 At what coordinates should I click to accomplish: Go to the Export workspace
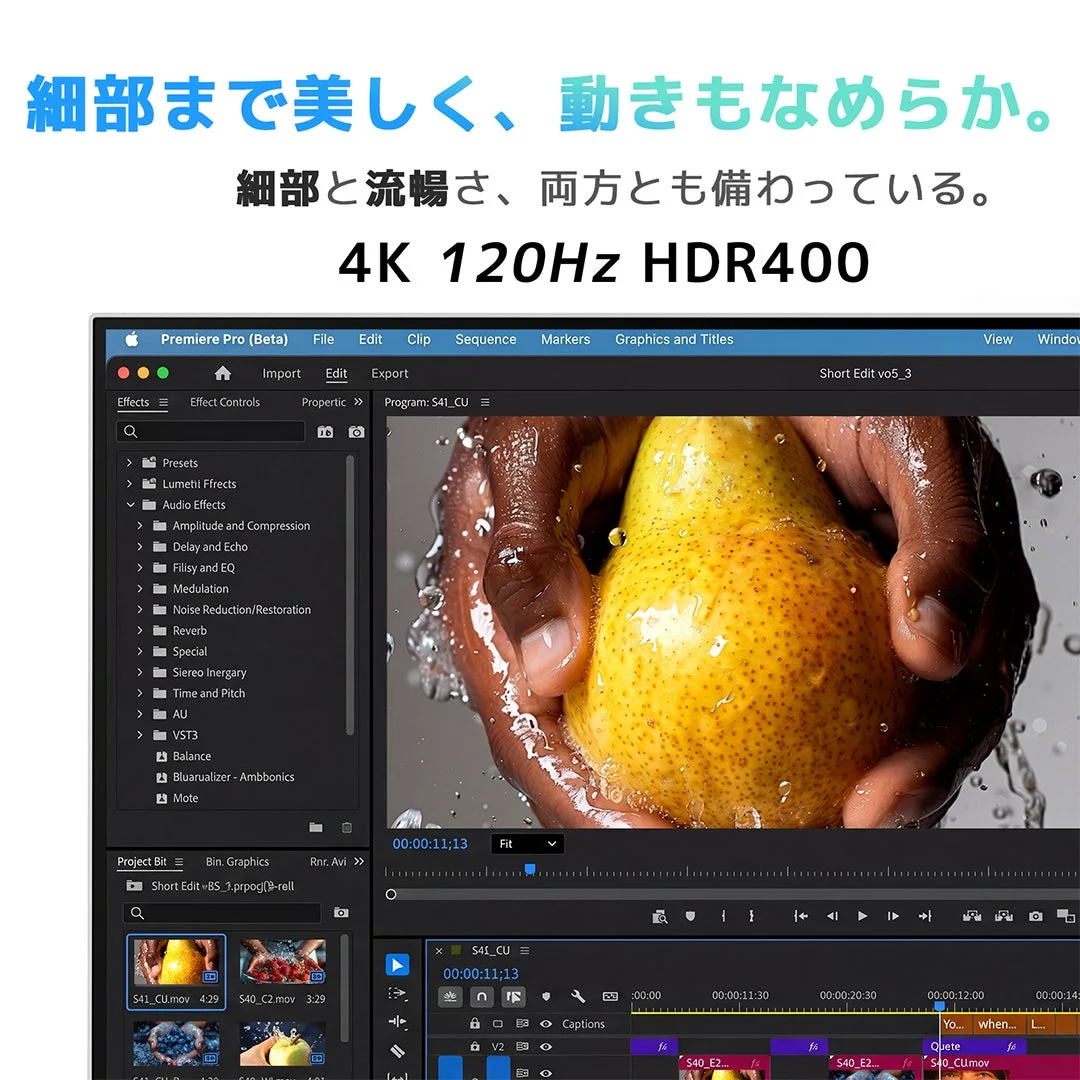tap(390, 373)
